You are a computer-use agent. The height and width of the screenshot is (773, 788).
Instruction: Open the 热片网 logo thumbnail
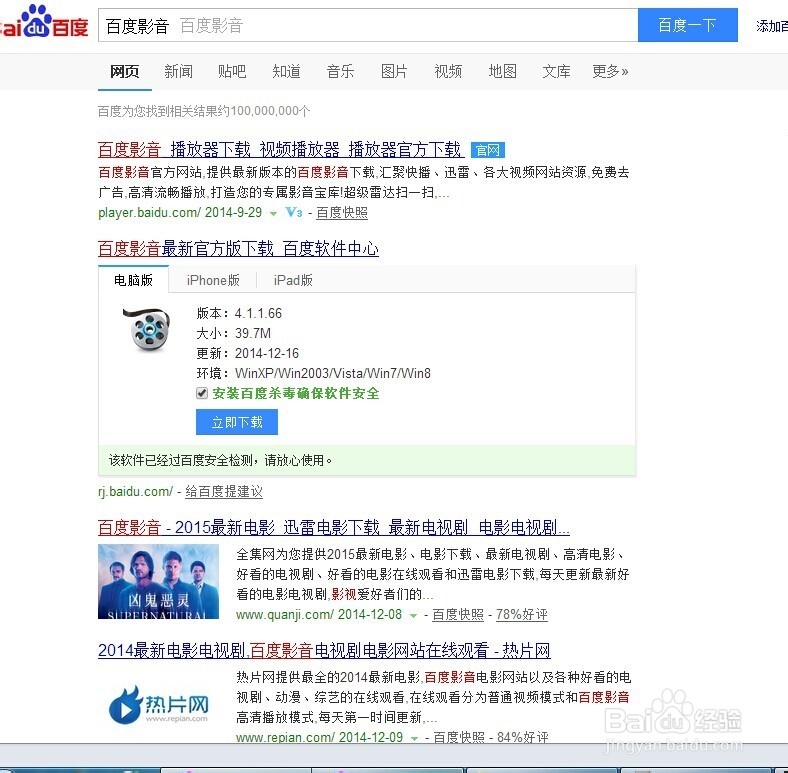click(x=158, y=705)
